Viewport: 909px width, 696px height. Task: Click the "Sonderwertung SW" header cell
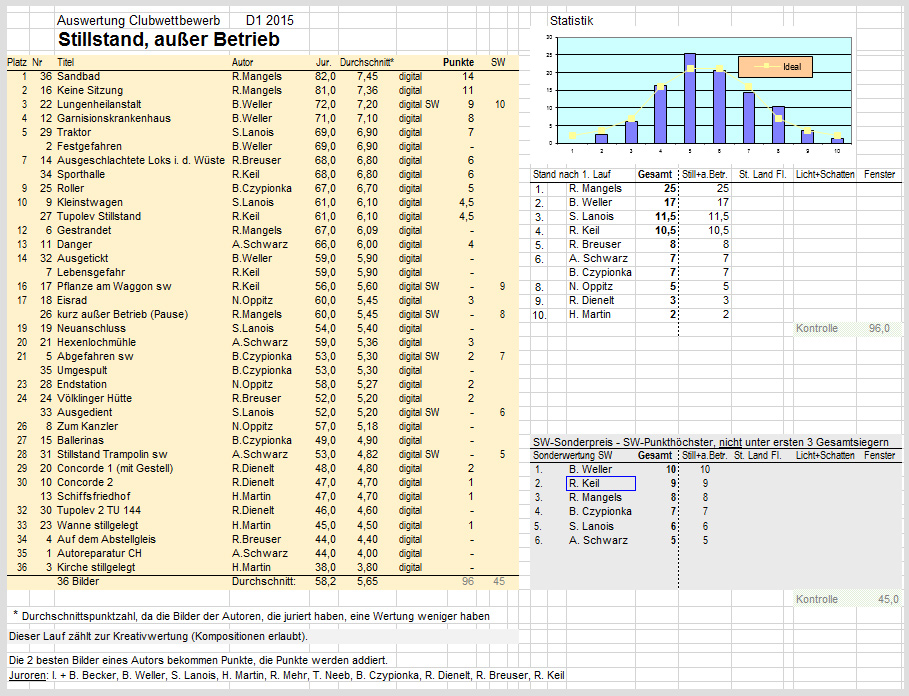coord(572,456)
